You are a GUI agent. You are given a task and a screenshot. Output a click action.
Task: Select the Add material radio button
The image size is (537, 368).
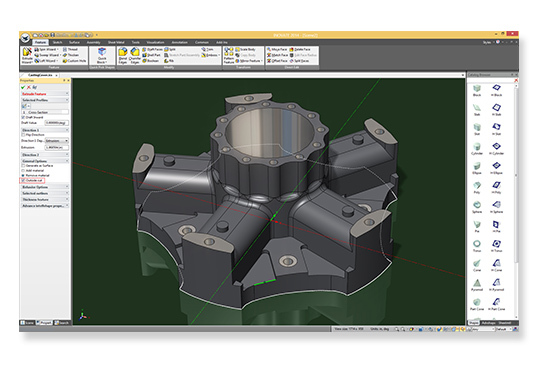pos(23,170)
